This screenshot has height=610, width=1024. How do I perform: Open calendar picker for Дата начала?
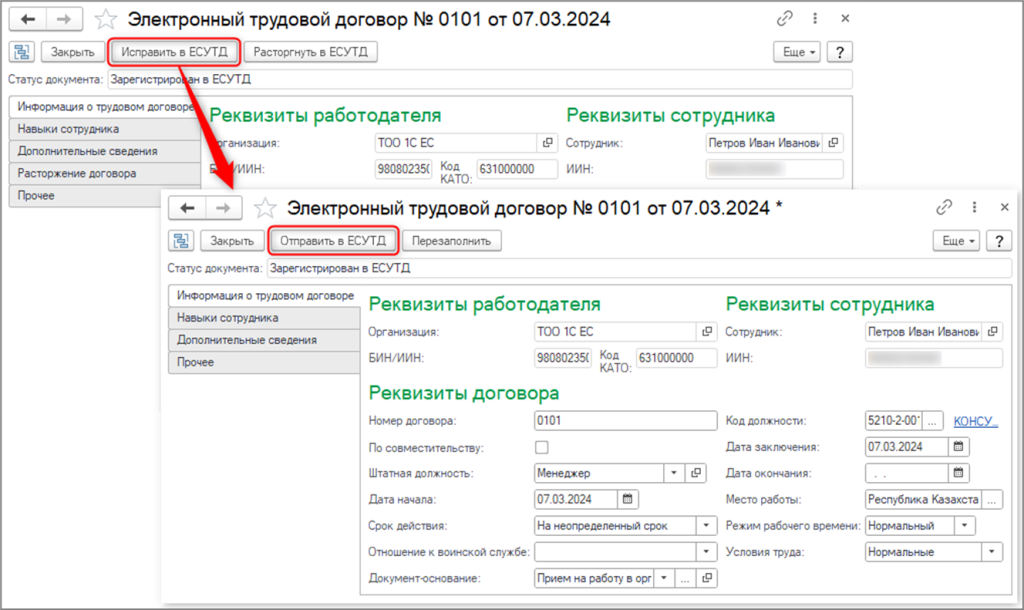point(628,499)
